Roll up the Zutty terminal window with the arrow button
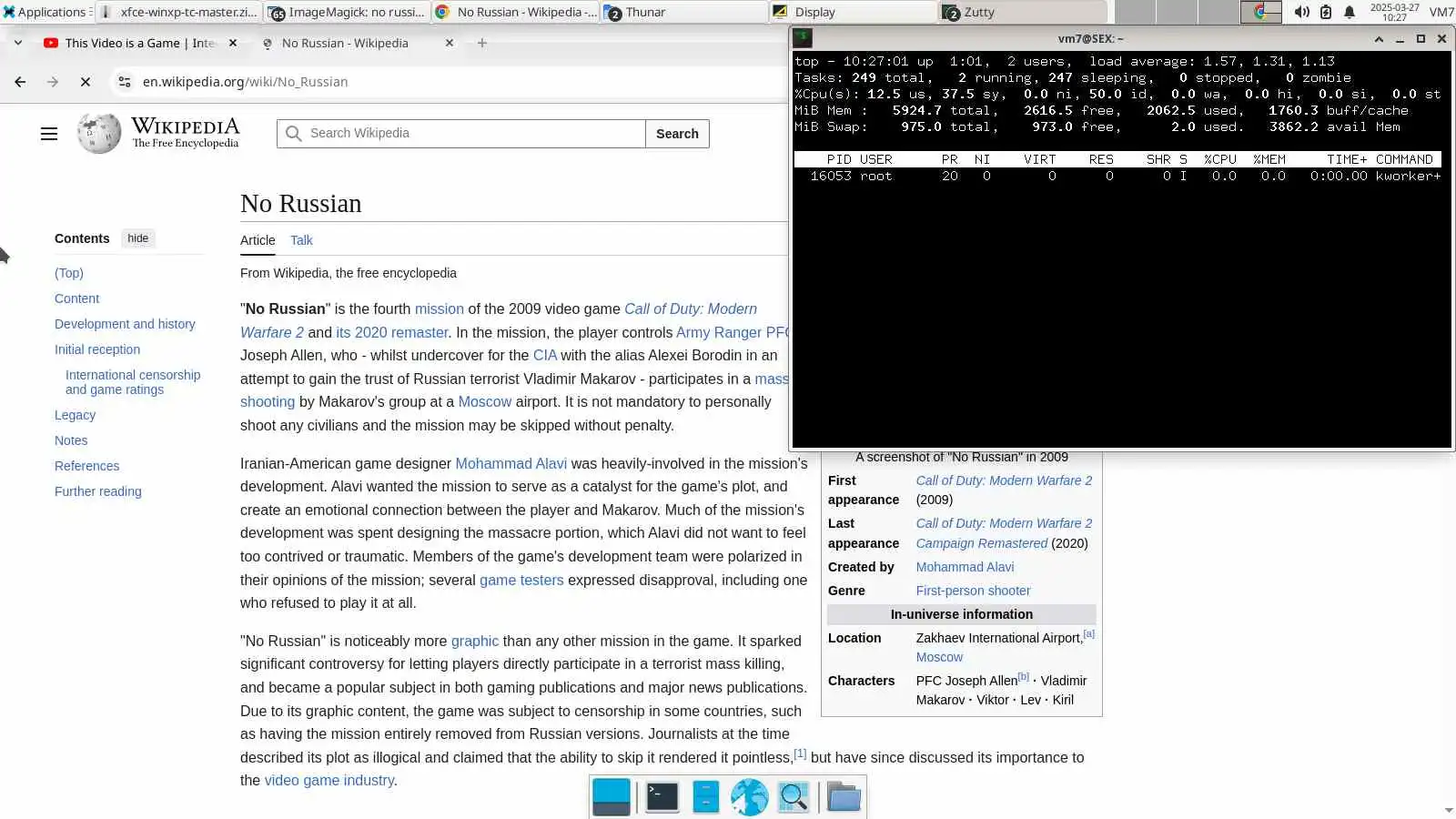The height and width of the screenshot is (819, 1456). click(x=1379, y=38)
